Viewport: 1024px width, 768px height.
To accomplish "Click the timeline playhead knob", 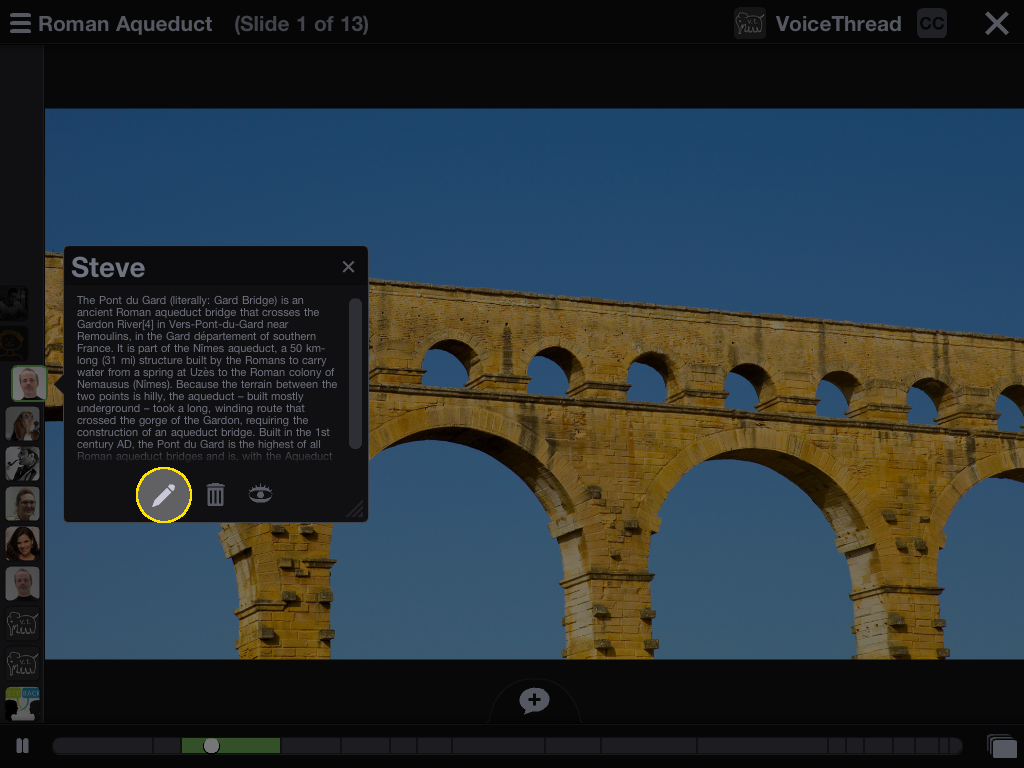I will 211,745.
